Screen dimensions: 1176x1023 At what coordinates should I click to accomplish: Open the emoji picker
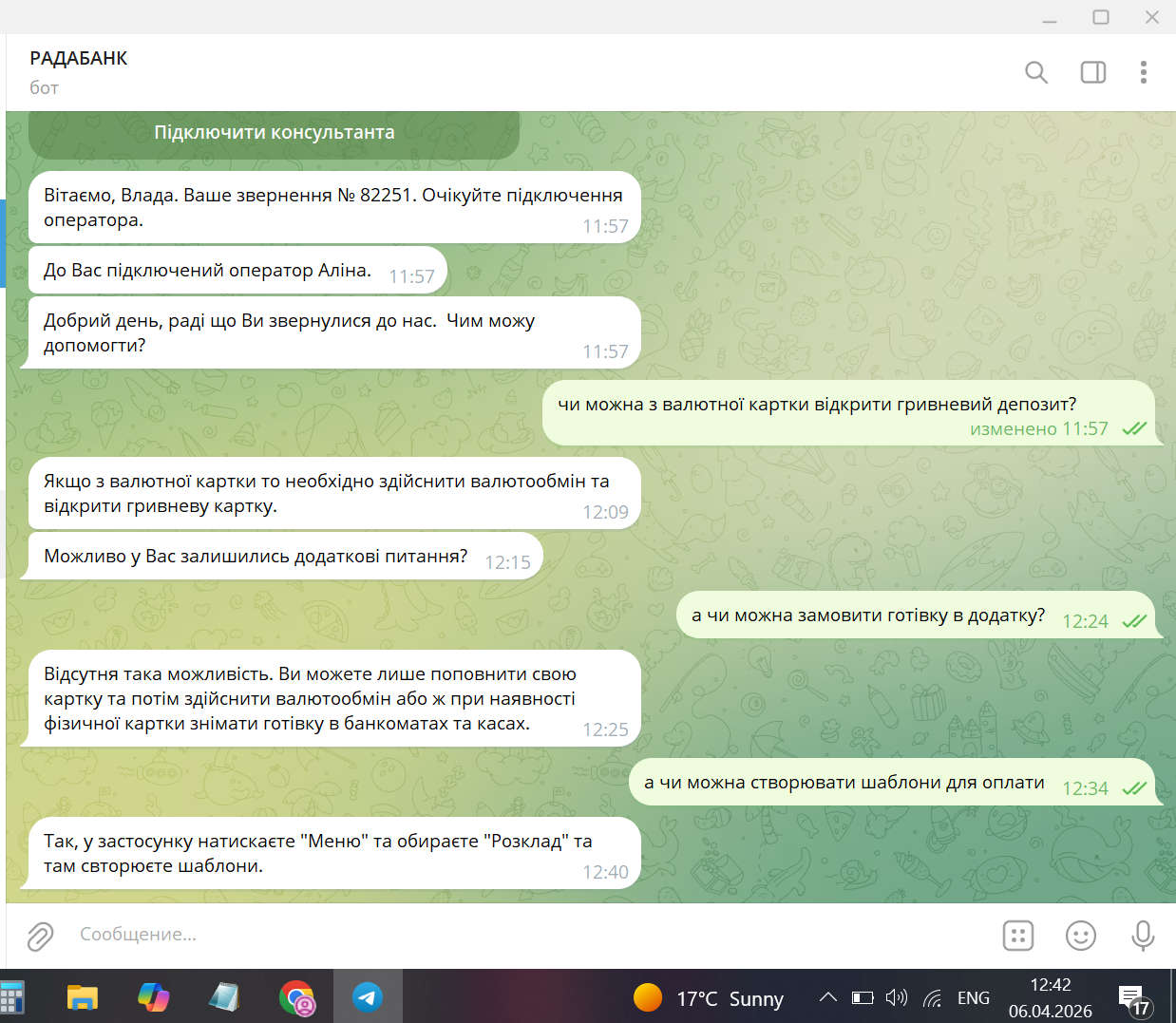(x=1081, y=936)
